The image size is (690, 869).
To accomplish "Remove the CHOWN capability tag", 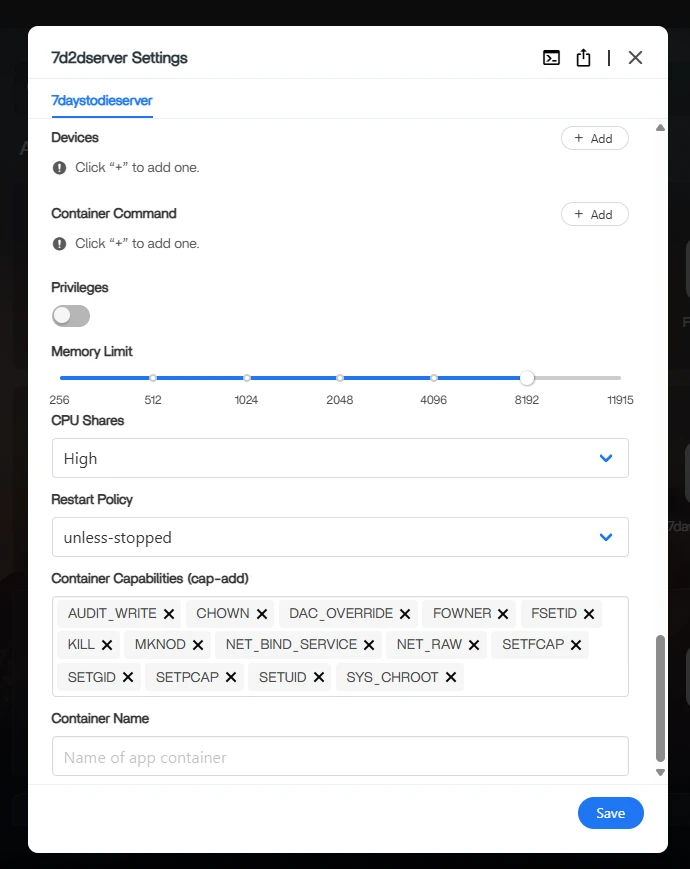I will (262, 614).
